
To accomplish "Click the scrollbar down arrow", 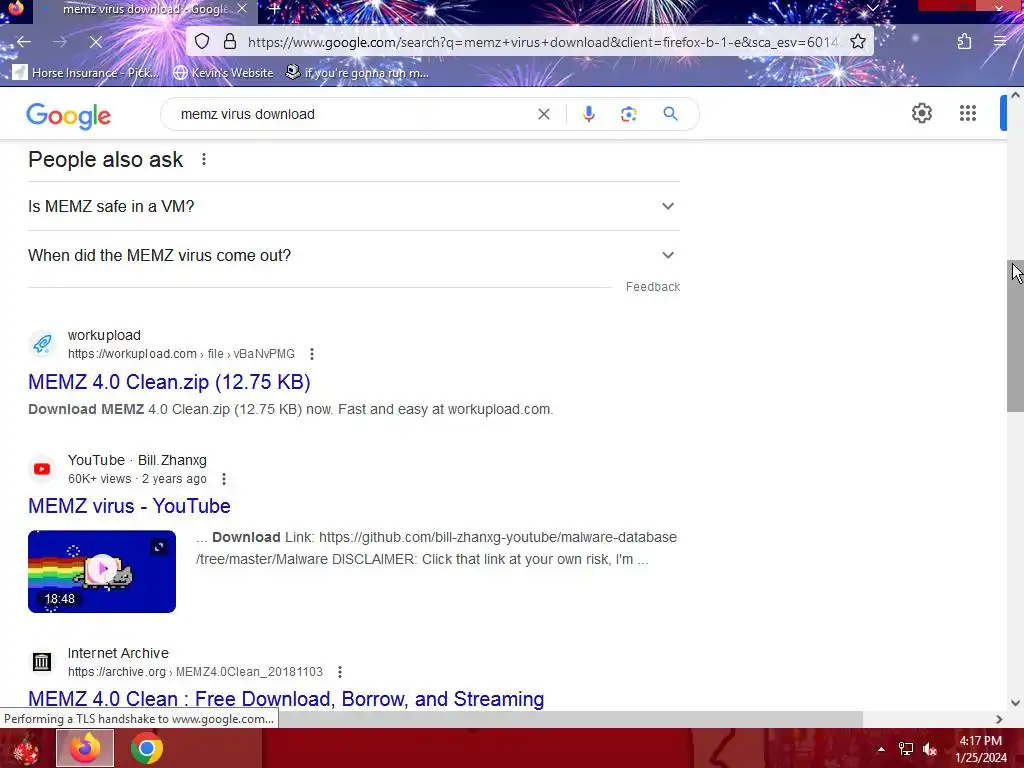I will [x=1015, y=703].
